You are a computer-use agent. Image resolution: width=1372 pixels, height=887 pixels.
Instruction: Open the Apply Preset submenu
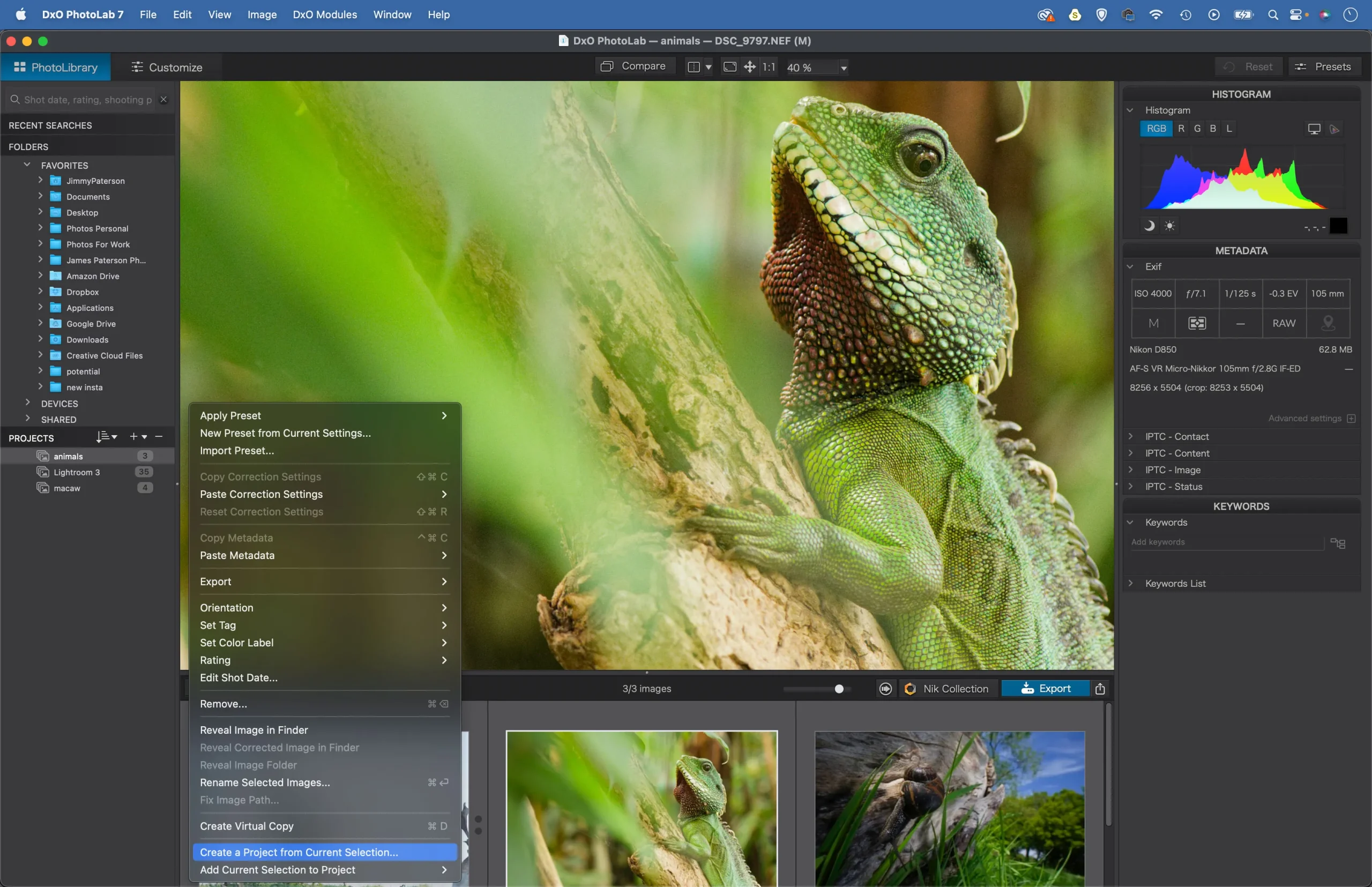[325, 415]
